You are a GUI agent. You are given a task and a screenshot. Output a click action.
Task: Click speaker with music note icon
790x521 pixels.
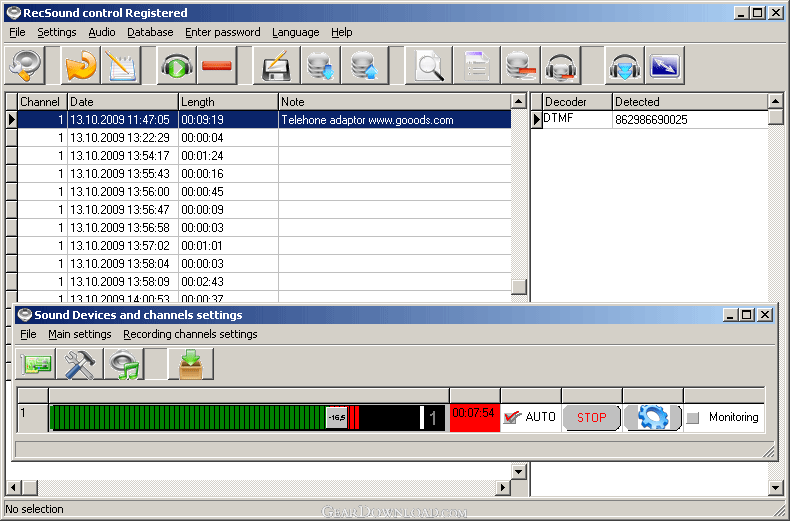click(124, 363)
